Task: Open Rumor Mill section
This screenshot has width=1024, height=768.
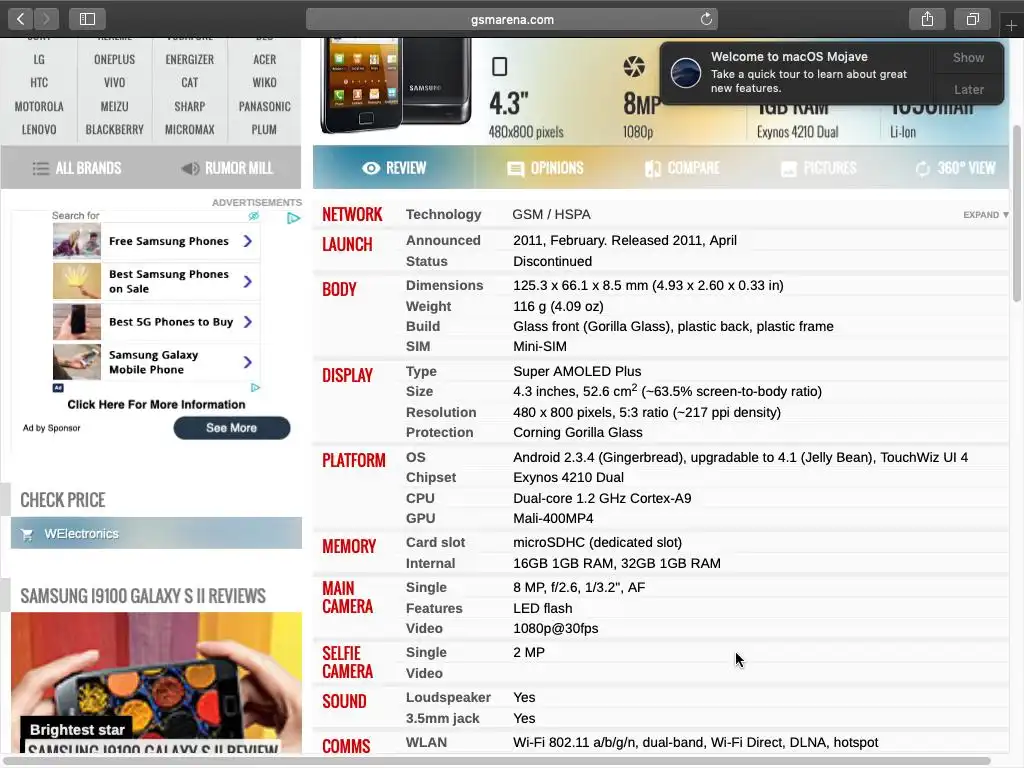Action: 227,168
